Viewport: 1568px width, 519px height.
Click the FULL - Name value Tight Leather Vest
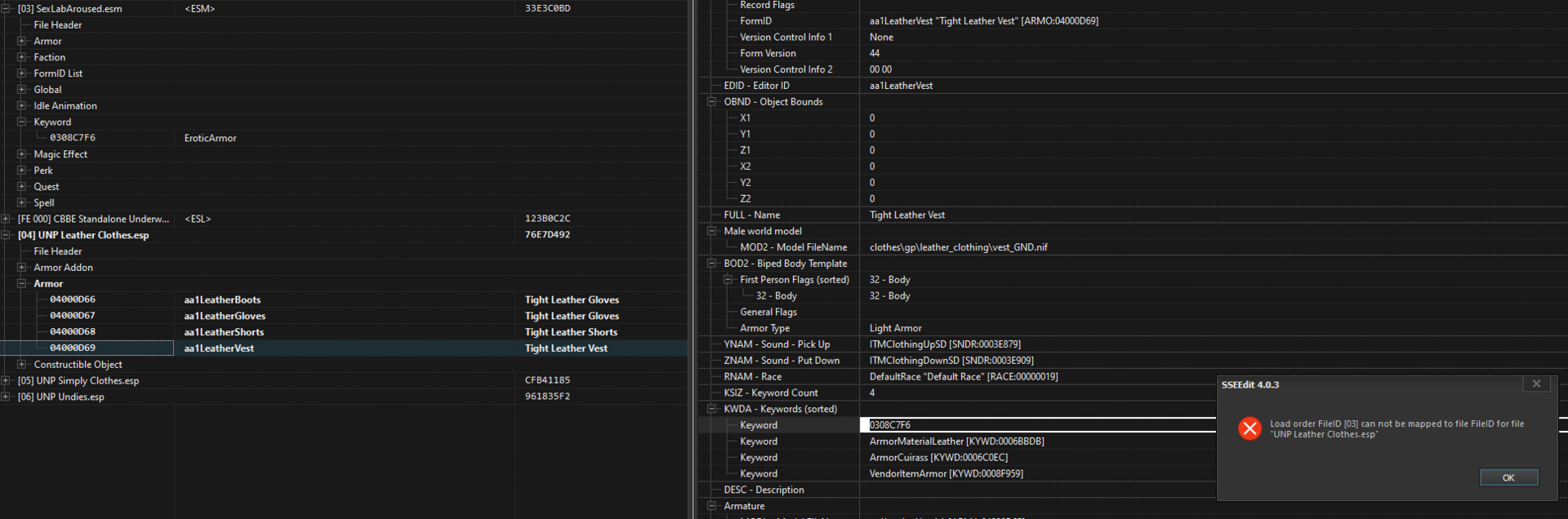[906, 215]
